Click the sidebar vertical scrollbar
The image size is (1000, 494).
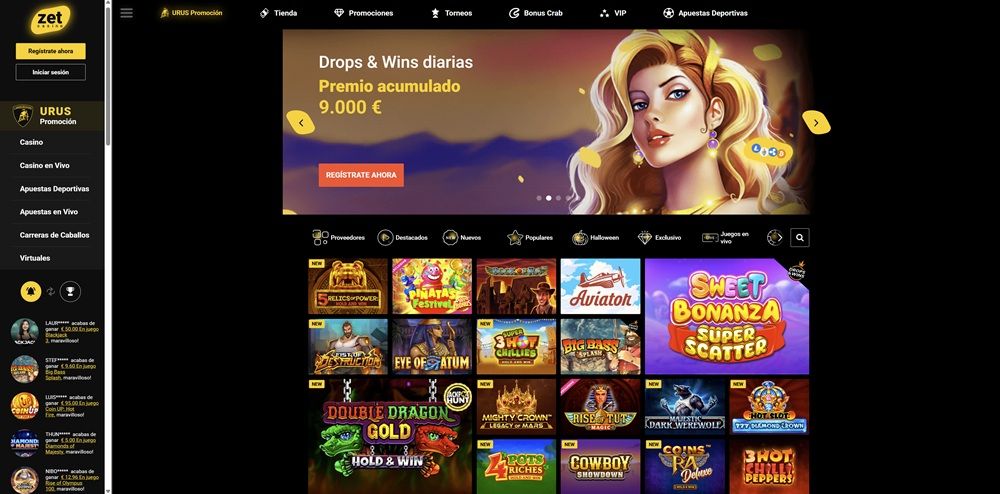pyautogui.click(x=108, y=75)
